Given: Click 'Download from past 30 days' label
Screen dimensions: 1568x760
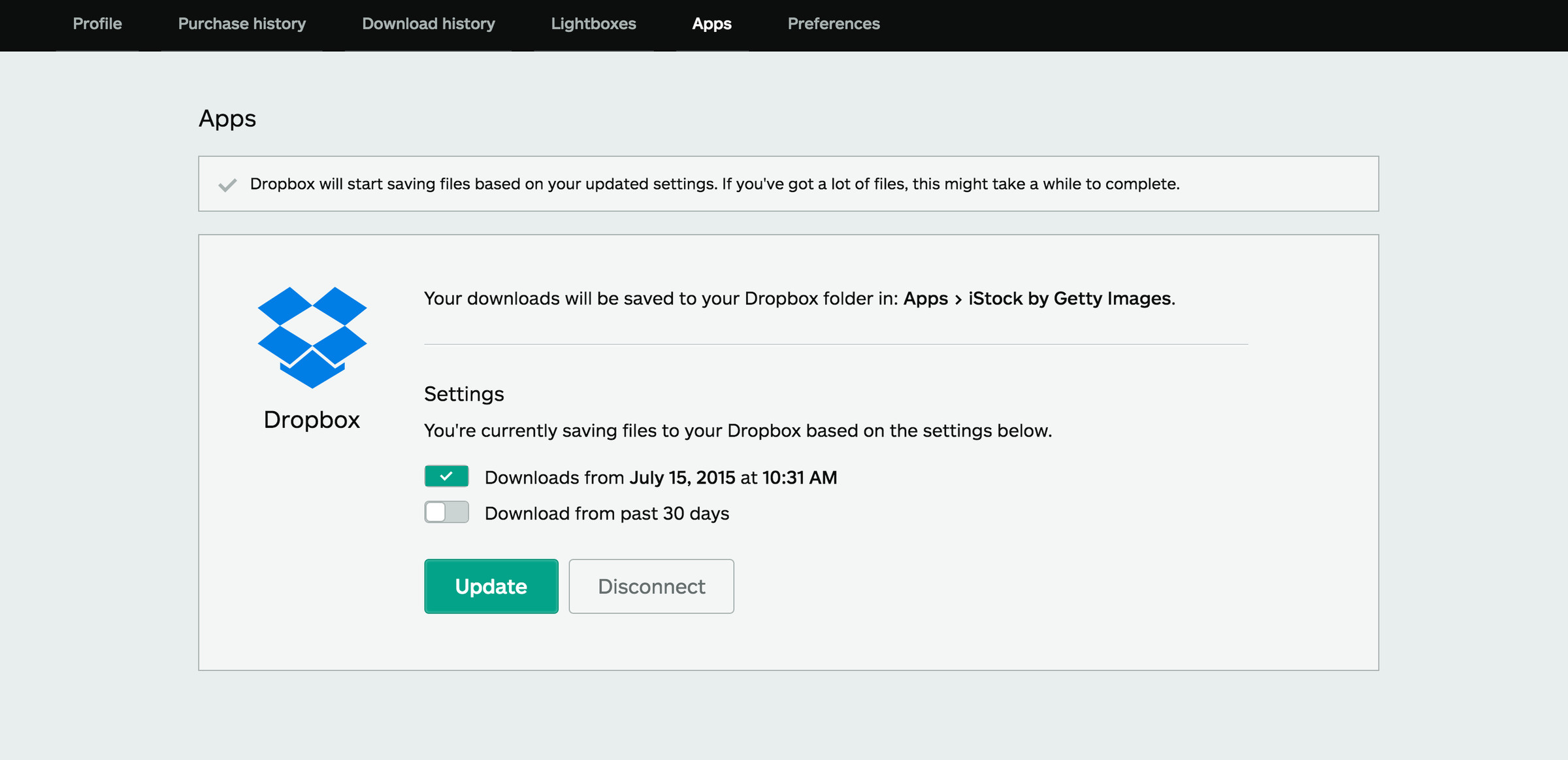Looking at the screenshot, I should (x=607, y=514).
